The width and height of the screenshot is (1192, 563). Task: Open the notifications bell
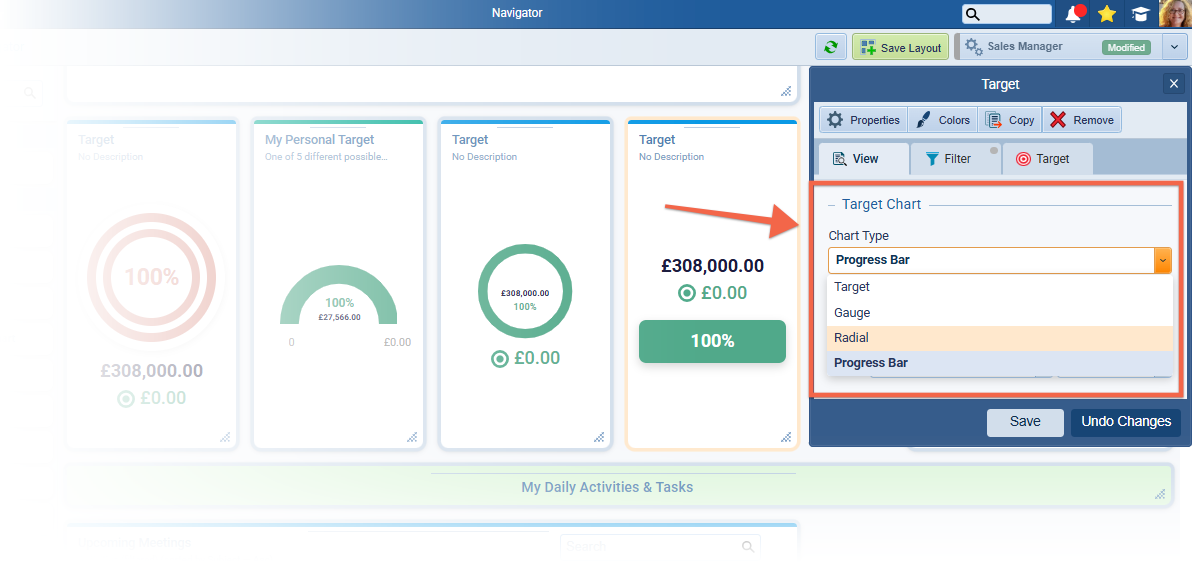pos(1074,14)
